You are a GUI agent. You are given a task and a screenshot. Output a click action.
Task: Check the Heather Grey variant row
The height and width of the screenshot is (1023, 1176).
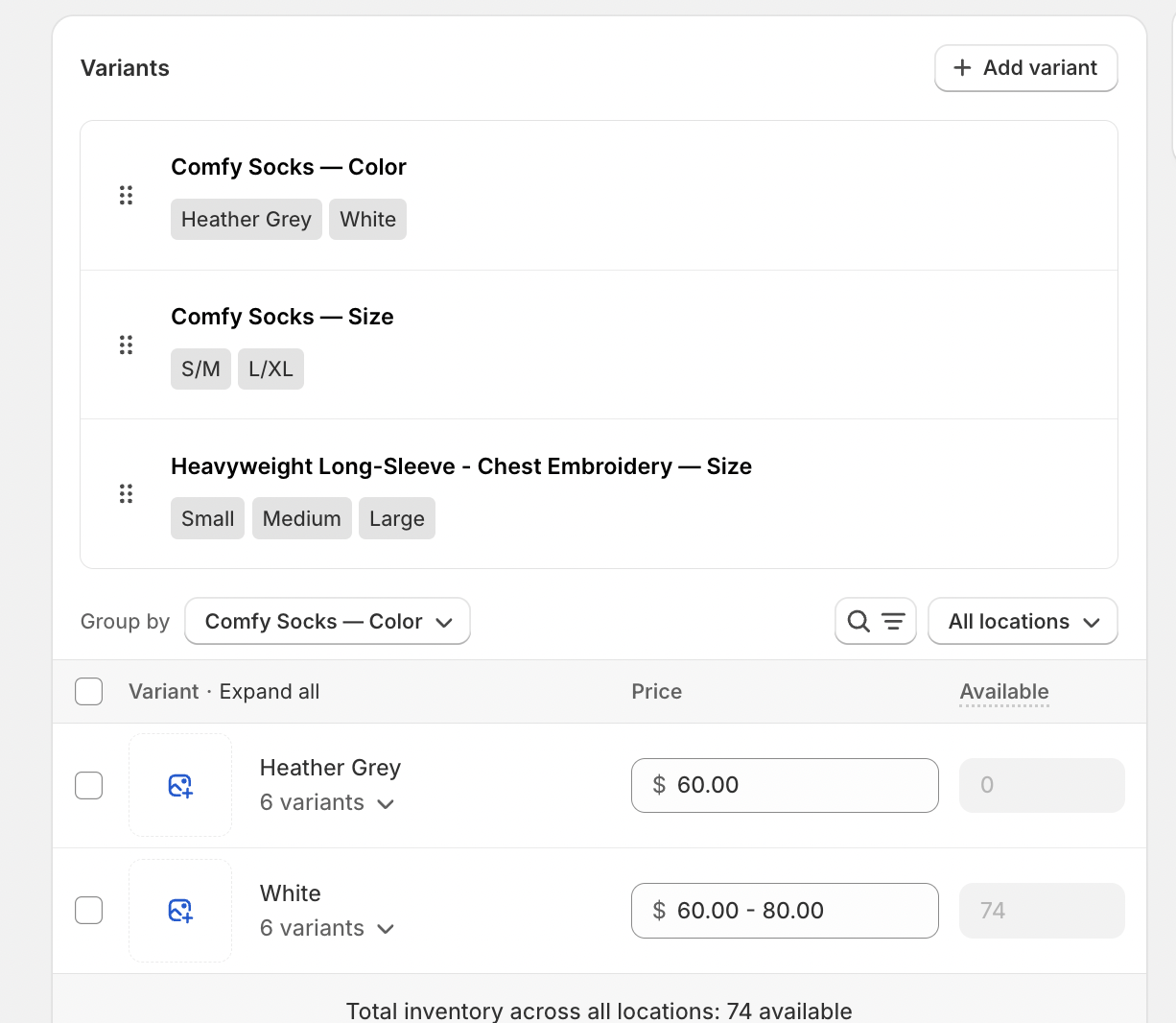pos(89,786)
